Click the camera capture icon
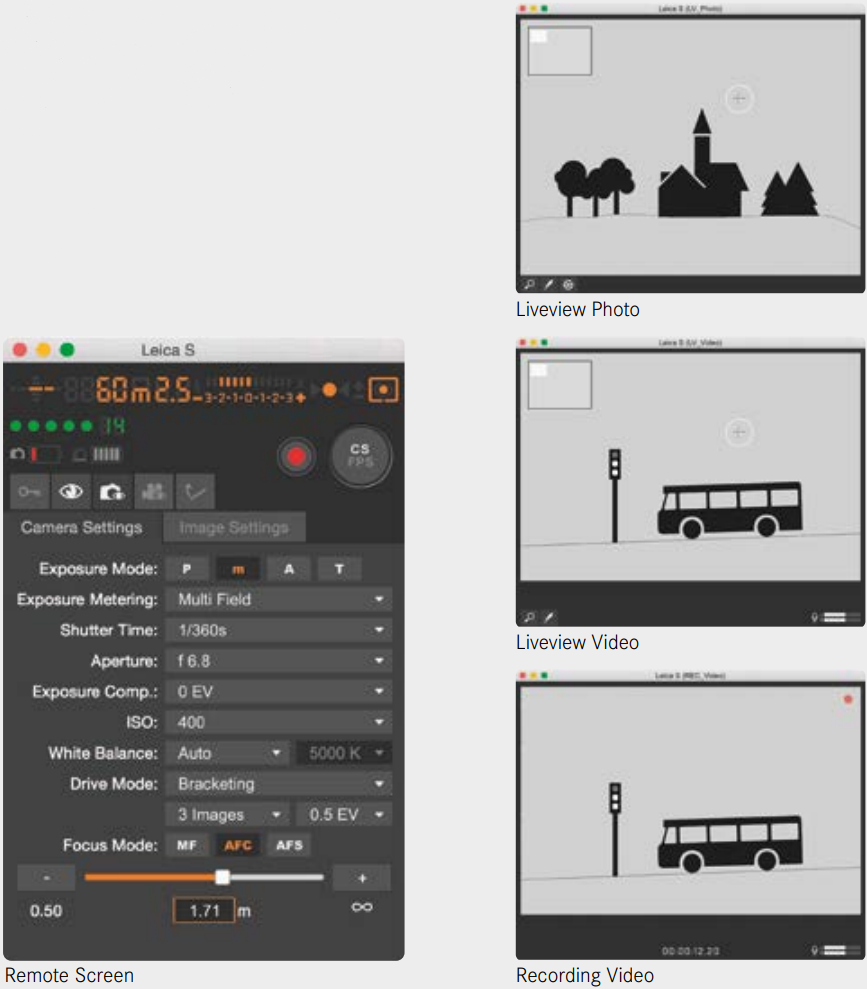 (112, 491)
